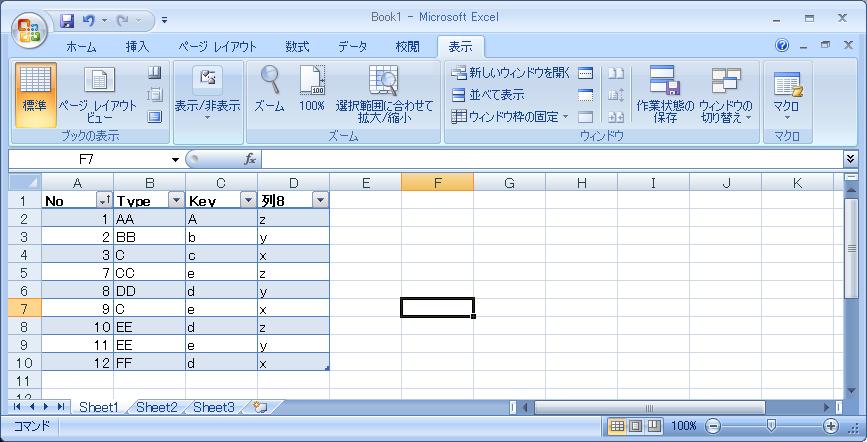The height and width of the screenshot is (442, 867).
Task: Switch to Sheet1 tab
Action: [99, 408]
